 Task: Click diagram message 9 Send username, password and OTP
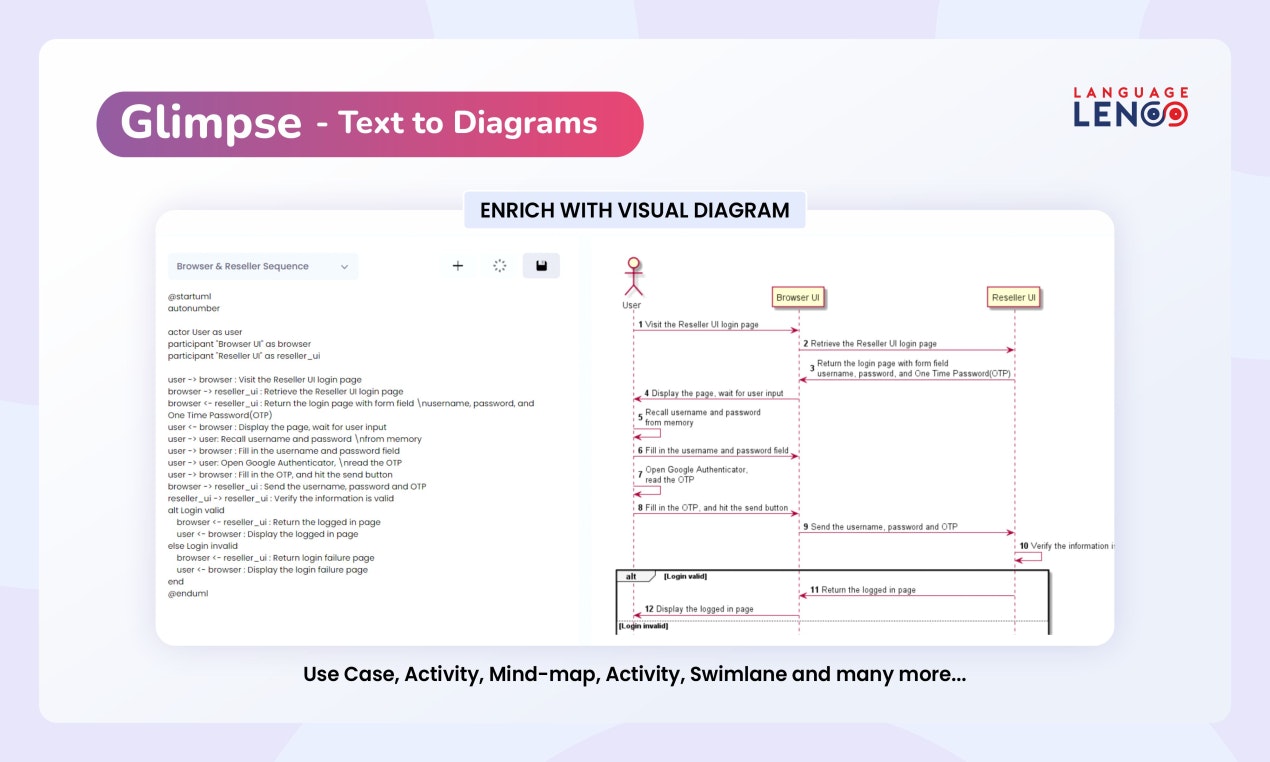pos(880,526)
